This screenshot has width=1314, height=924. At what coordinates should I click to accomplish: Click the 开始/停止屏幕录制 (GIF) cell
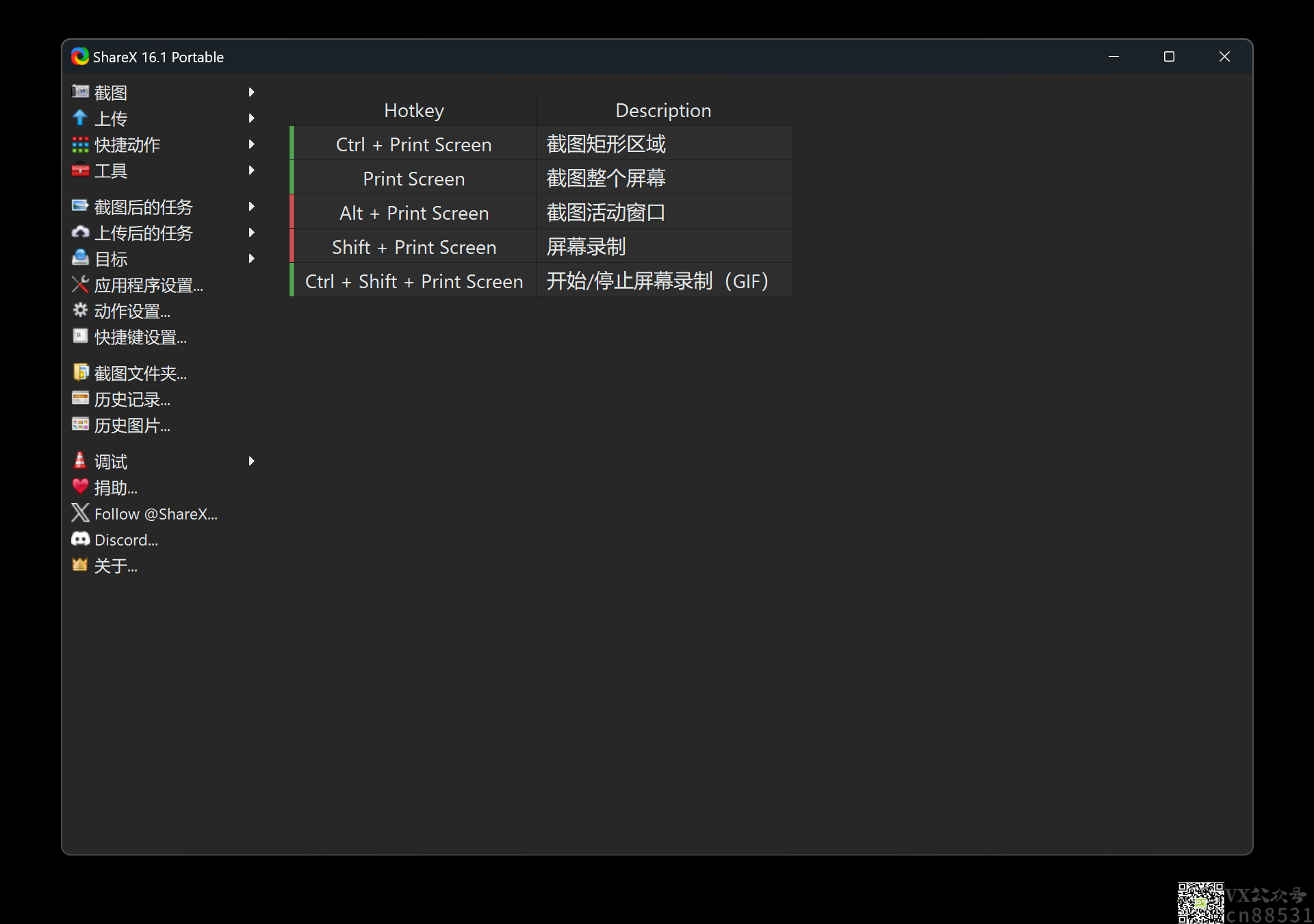point(664,281)
